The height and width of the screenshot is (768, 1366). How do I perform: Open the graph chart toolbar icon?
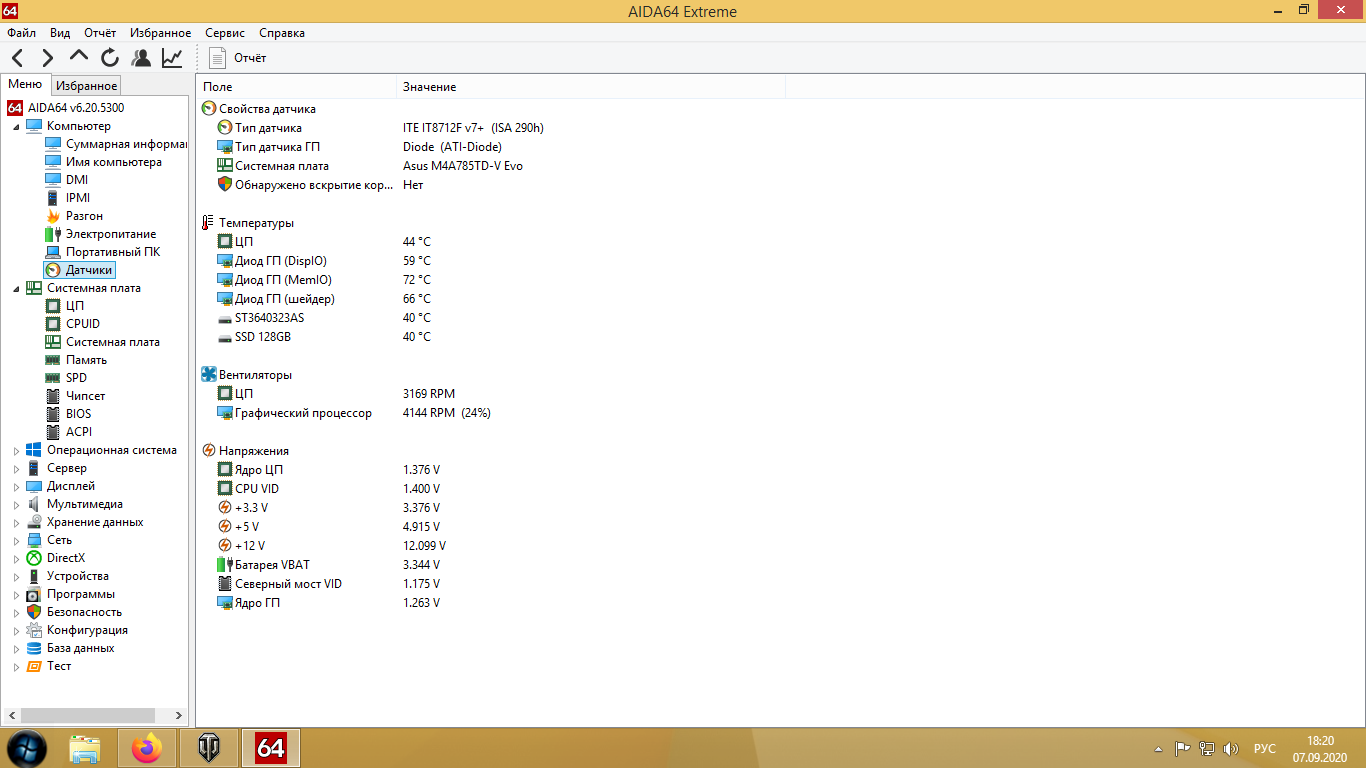point(172,58)
